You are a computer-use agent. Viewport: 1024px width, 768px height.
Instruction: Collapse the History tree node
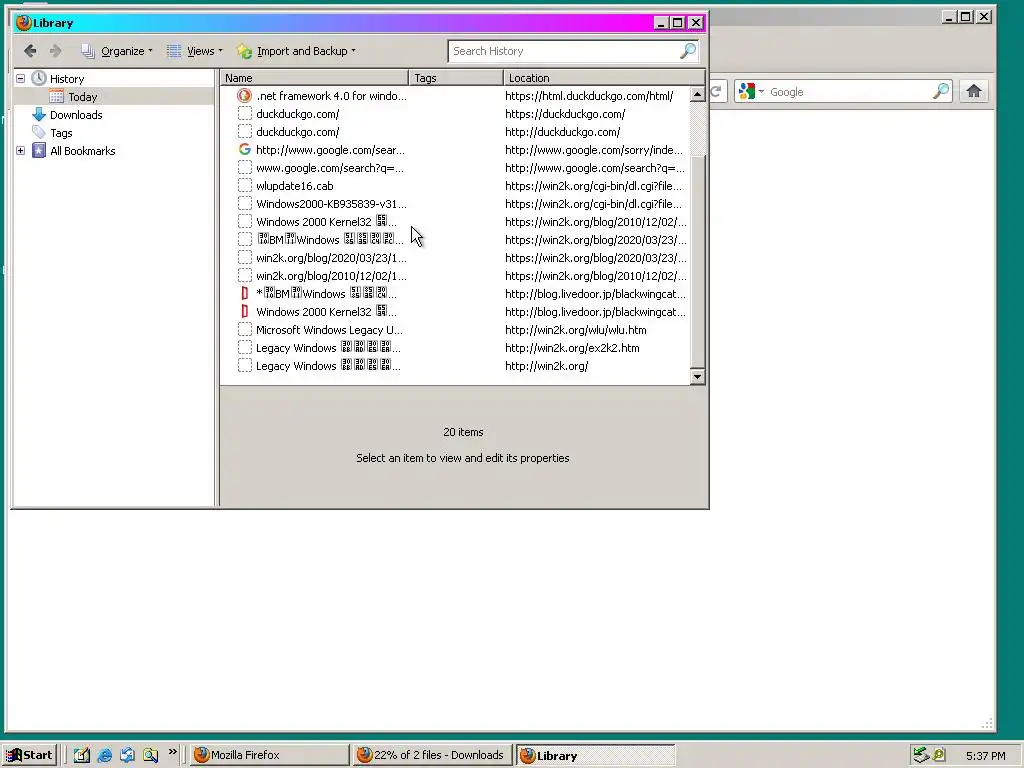21,78
